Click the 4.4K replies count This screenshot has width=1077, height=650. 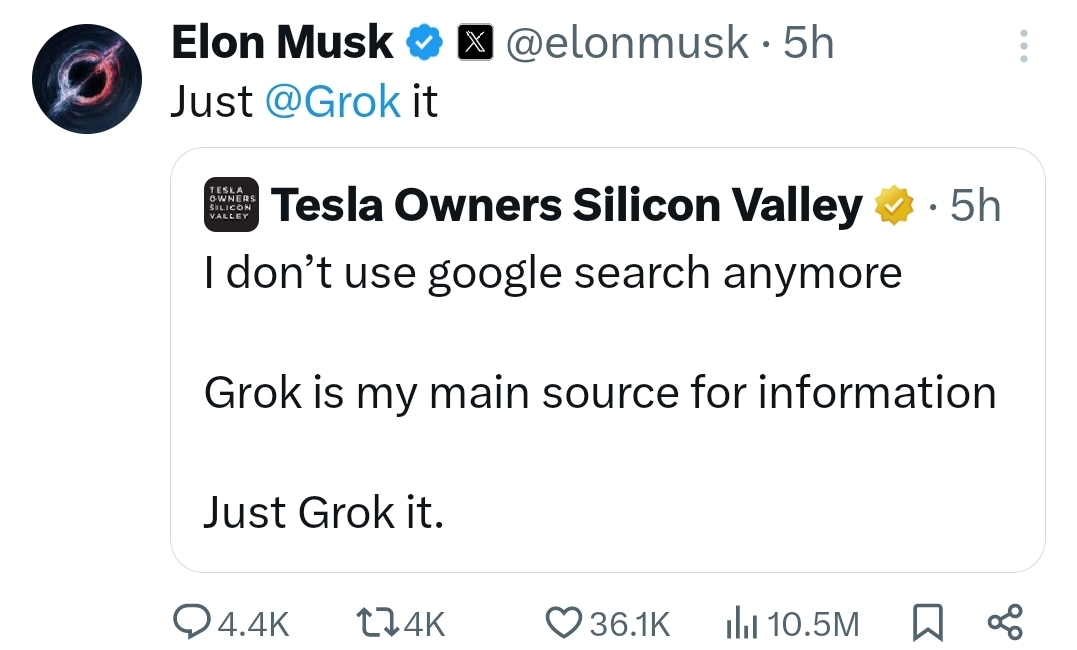point(252,623)
